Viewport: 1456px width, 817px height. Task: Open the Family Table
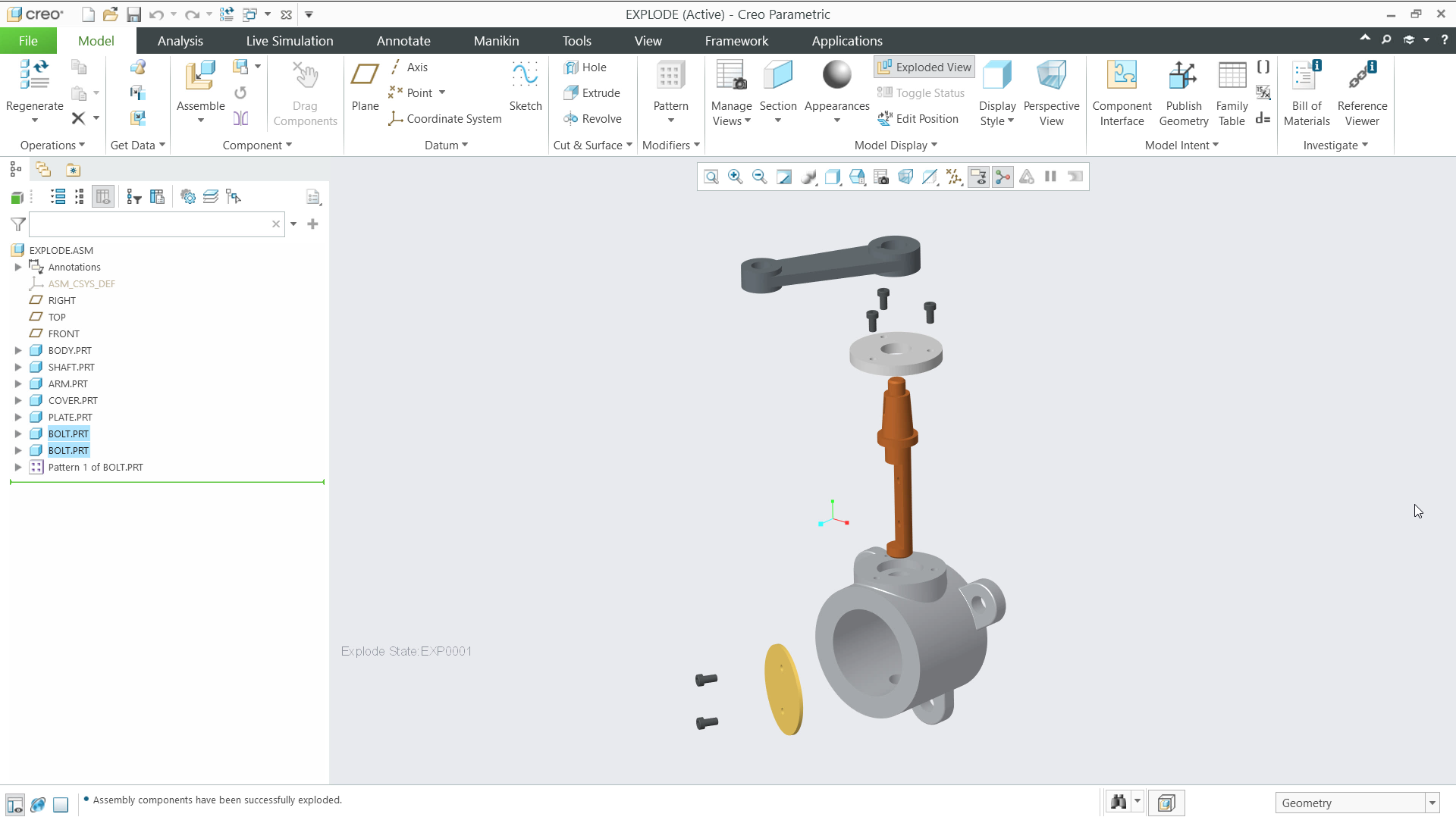click(x=1232, y=93)
